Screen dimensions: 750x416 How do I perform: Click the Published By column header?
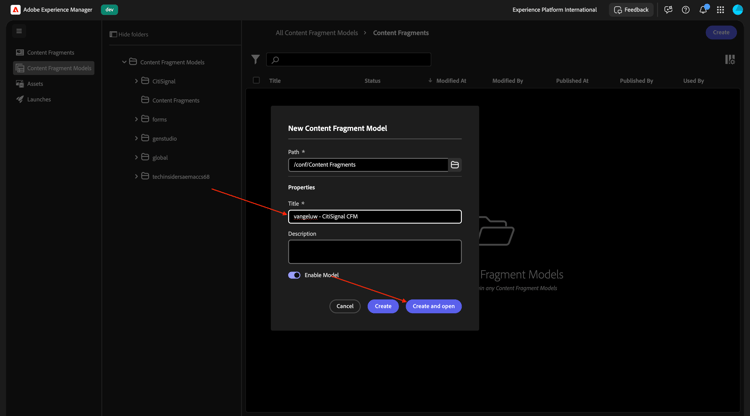(x=636, y=81)
